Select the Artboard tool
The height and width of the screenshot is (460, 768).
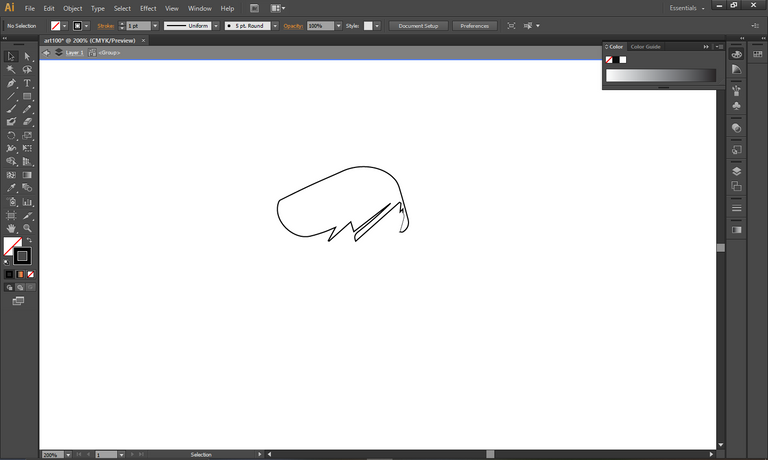11,215
